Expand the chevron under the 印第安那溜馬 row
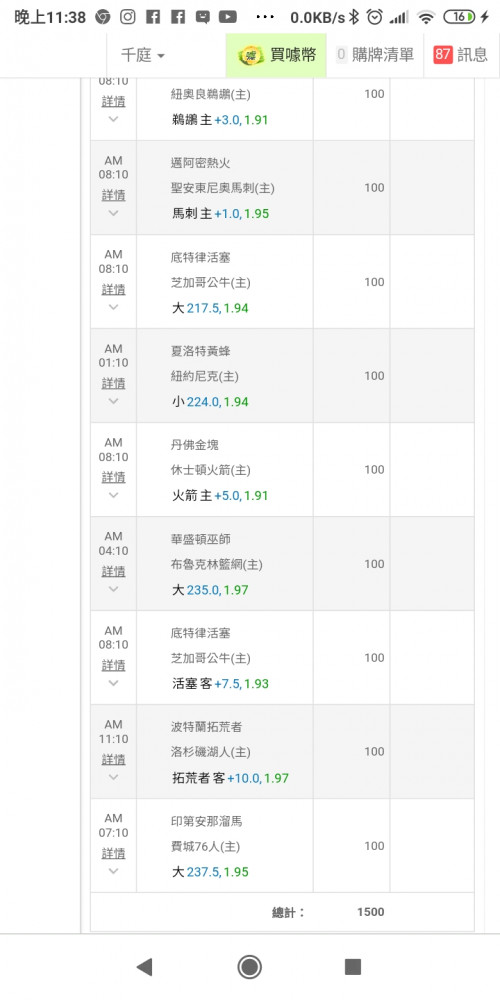The height and width of the screenshot is (1000, 500). [113, 871]
